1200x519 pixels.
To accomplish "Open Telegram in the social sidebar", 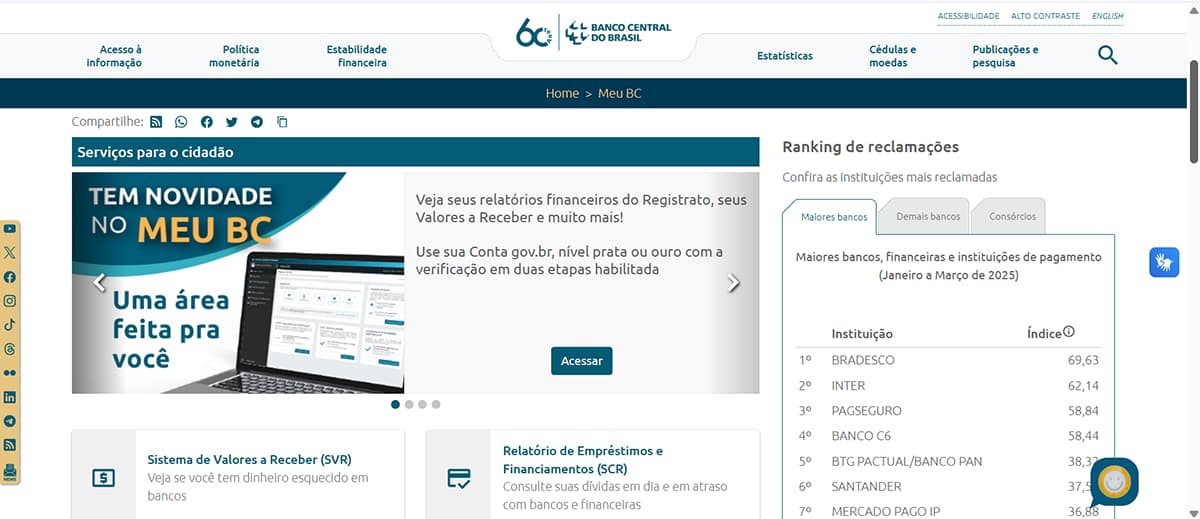I will (x=10, y=421).
